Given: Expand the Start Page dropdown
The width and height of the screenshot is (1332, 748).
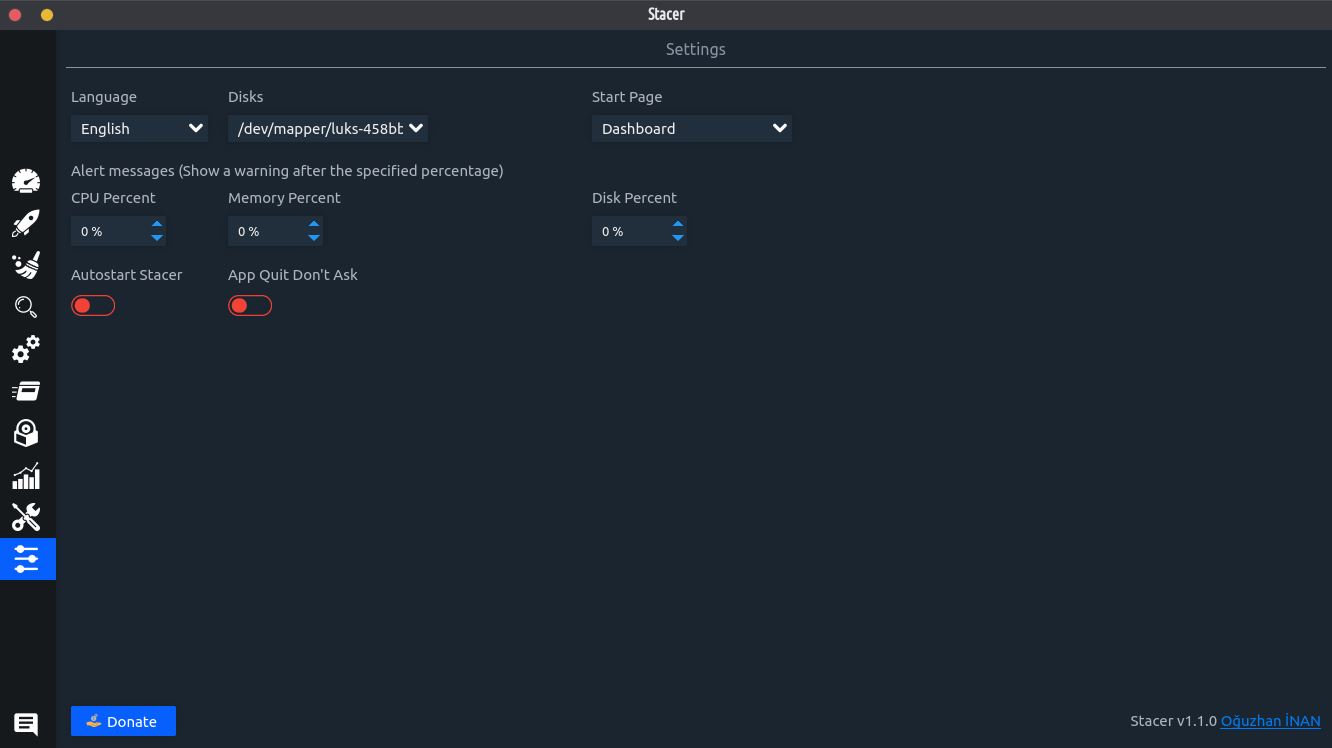Looking at the screenshot, I should (691, 128).
